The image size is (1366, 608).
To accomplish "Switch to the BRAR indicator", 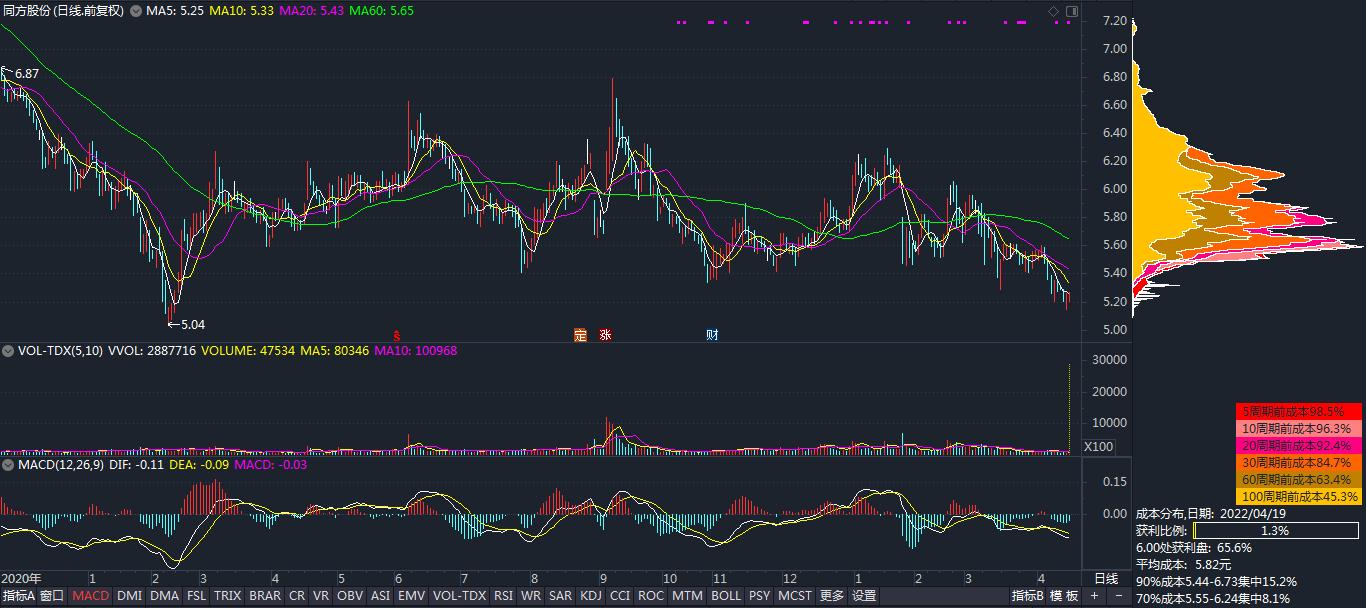I will pyautogui.click(x=265, y=596).
